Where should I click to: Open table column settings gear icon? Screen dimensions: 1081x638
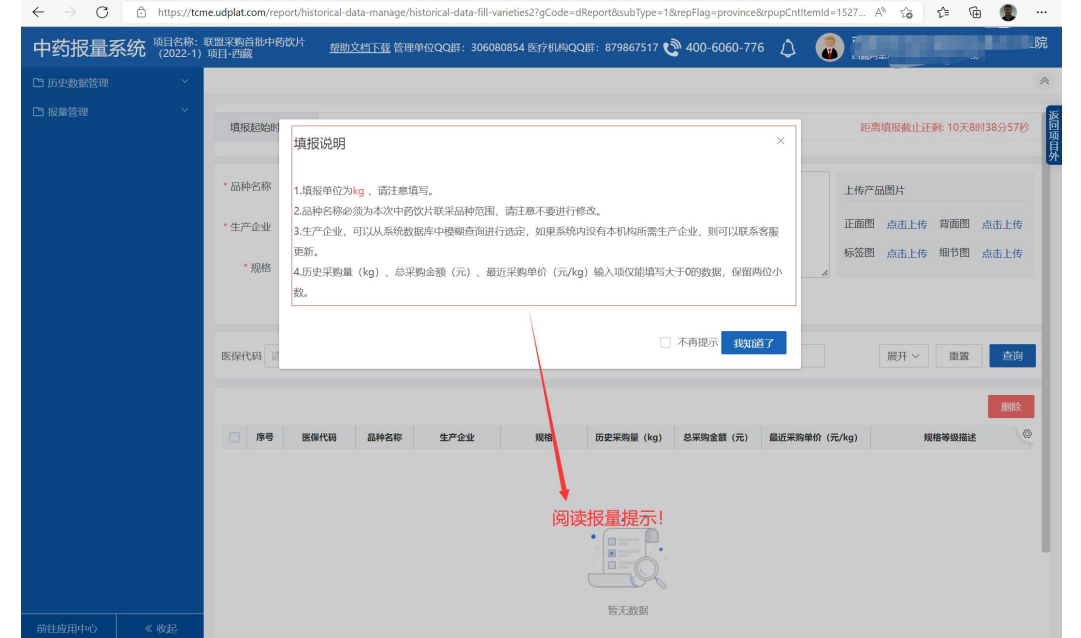point(1027,434)
